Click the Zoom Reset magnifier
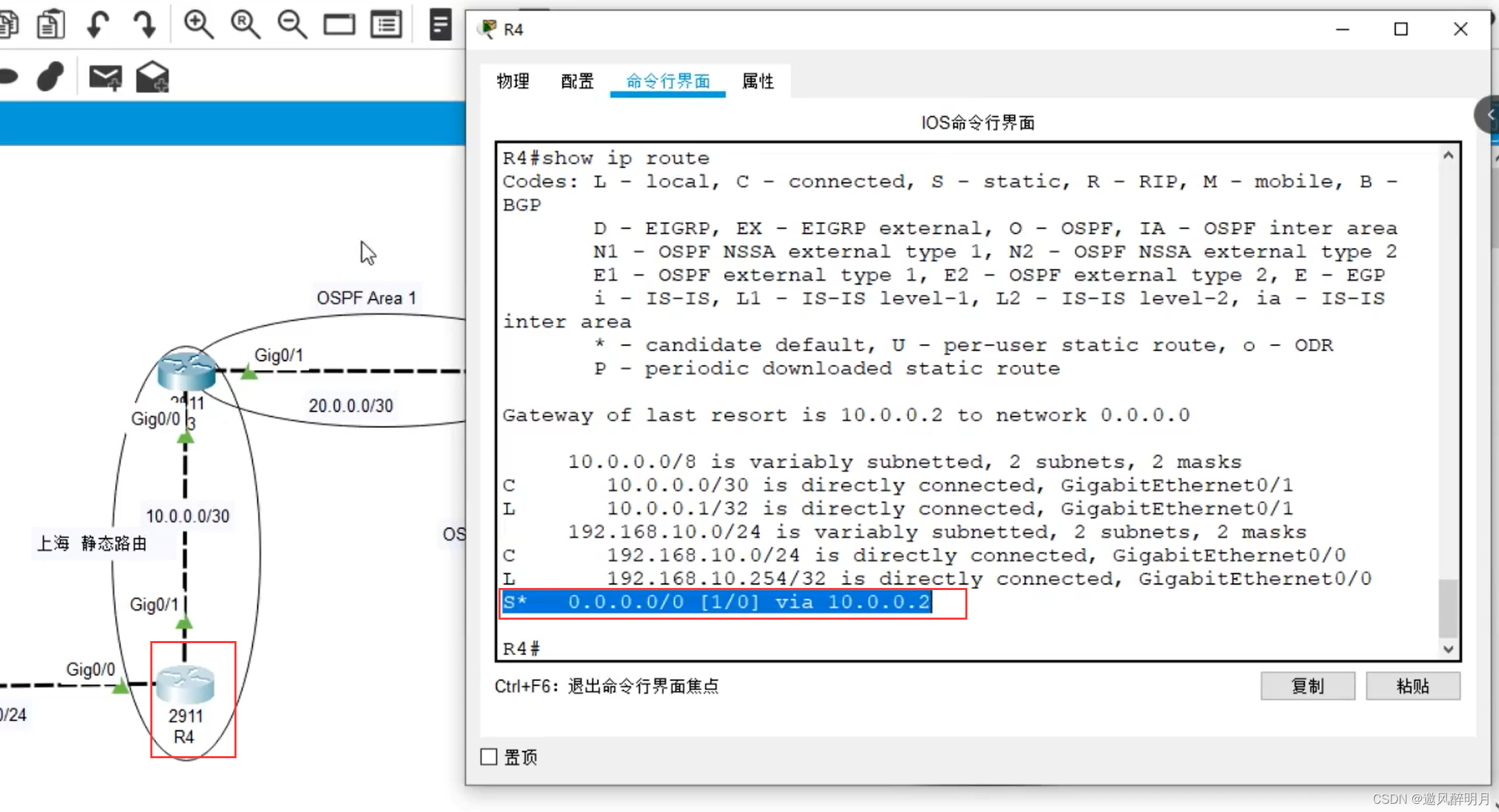Viewport: 1499px width, 812px height. (245, 25)
